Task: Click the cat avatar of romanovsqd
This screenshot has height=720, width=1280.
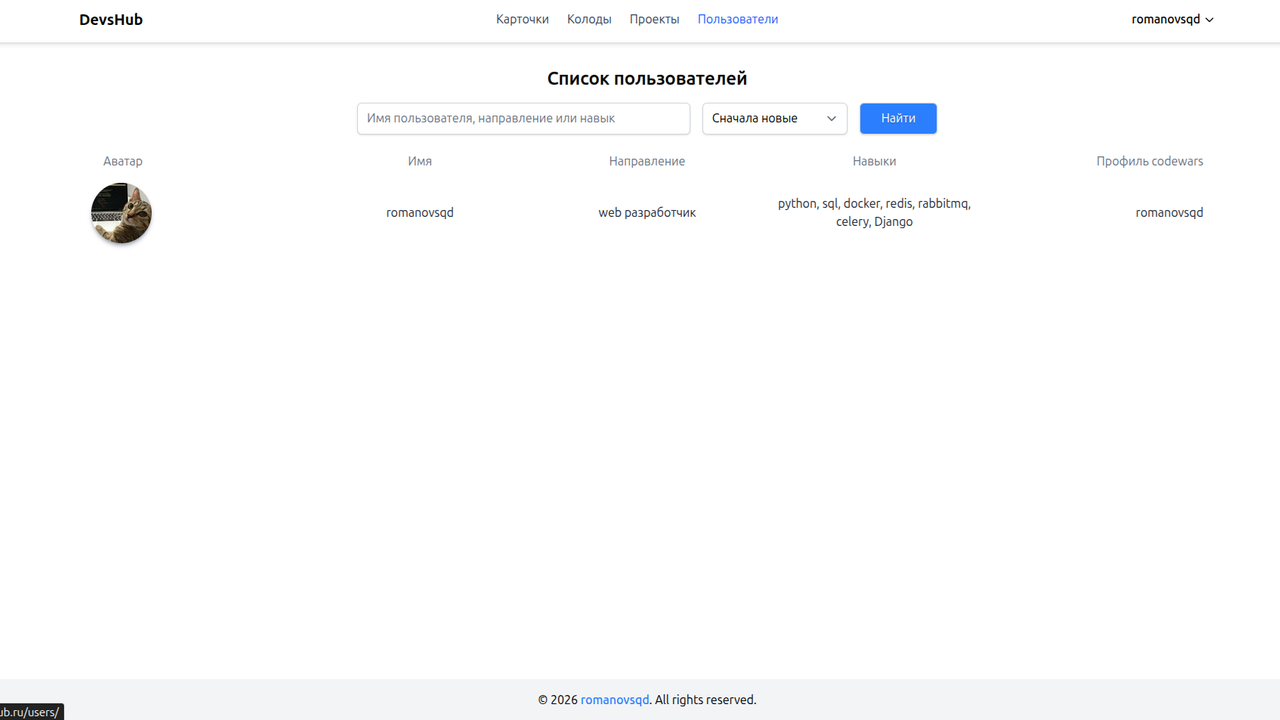Action: (121, 212)
